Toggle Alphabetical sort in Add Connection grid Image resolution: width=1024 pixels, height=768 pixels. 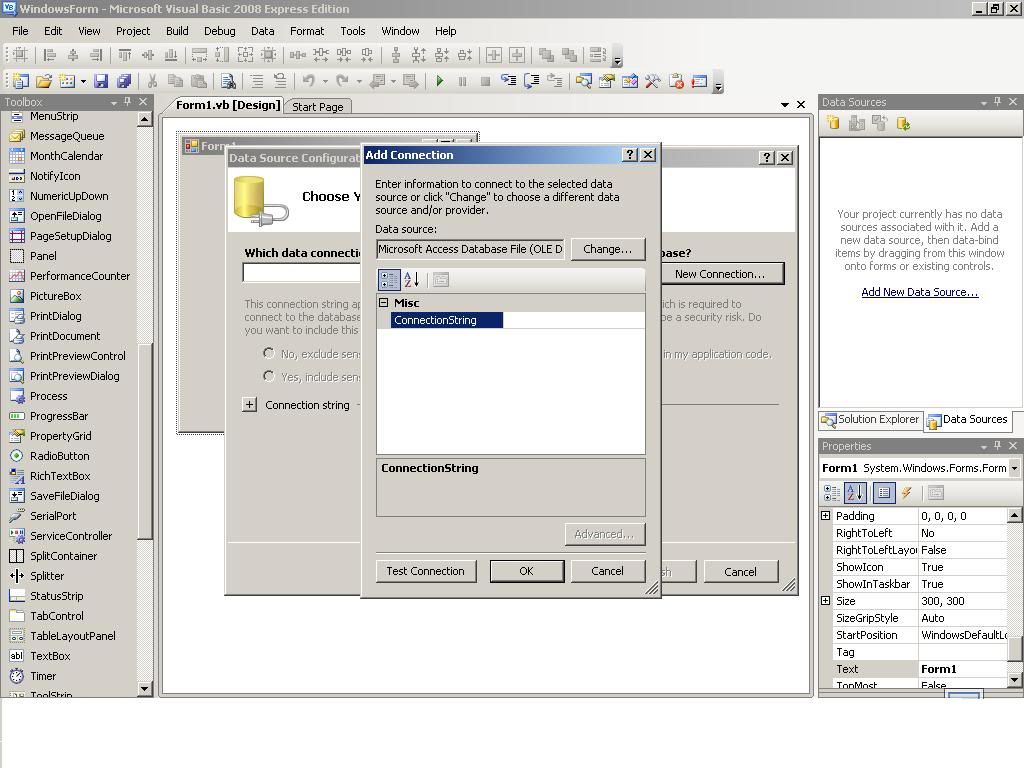click(411, 280)
